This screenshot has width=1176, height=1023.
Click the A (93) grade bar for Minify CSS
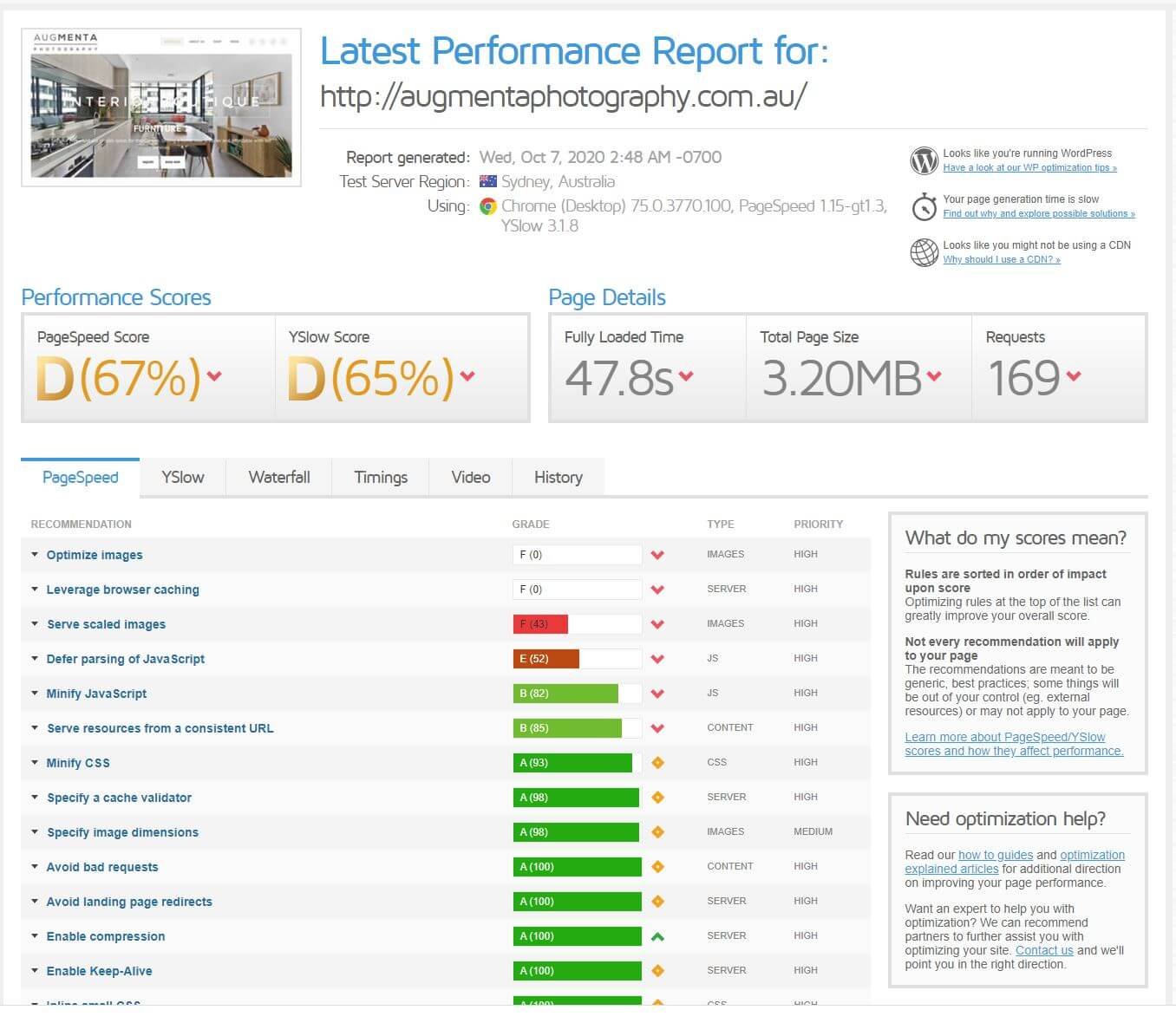tap(577, 763)
